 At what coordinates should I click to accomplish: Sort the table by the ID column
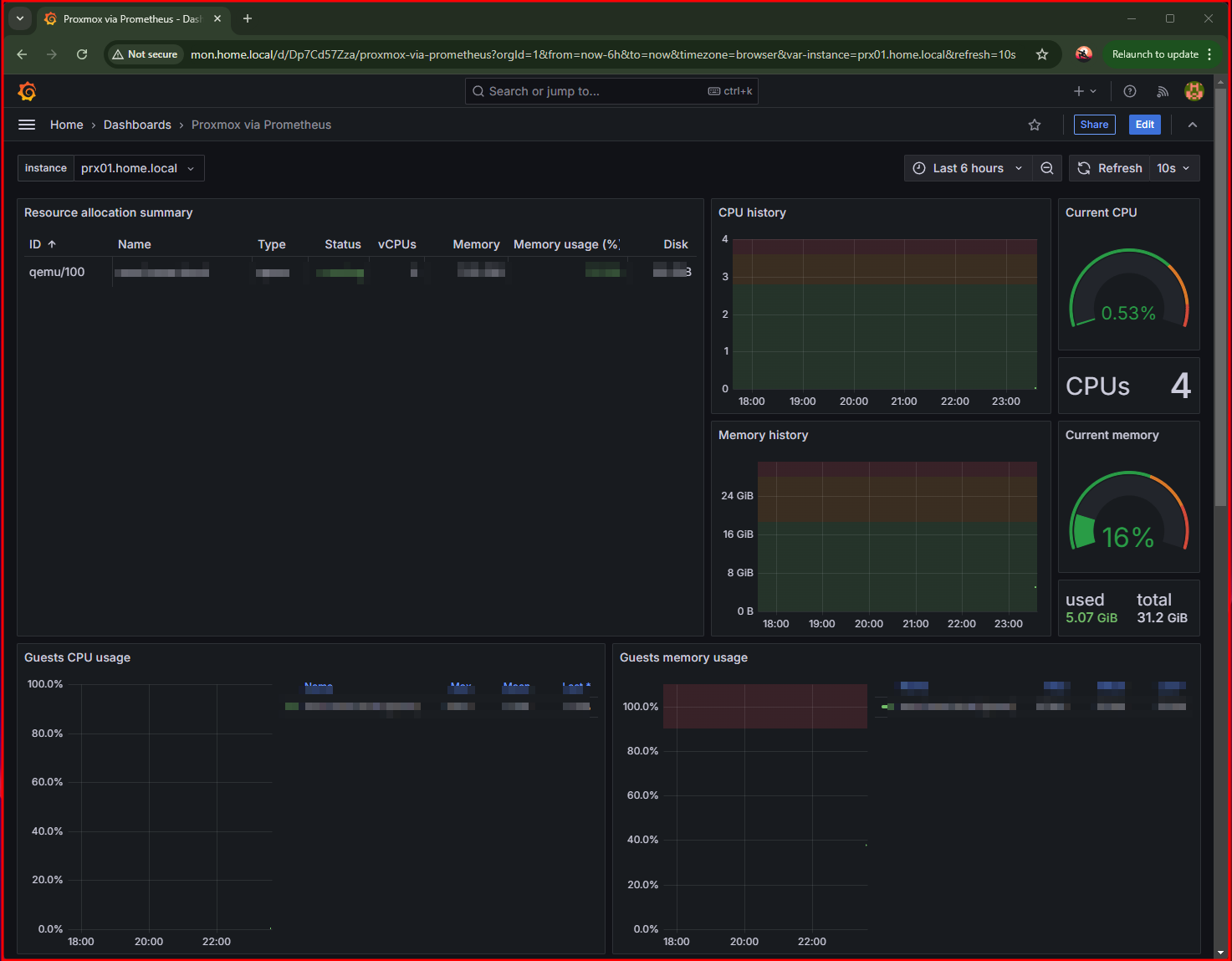pyautogui.click(x=42, y=244)
